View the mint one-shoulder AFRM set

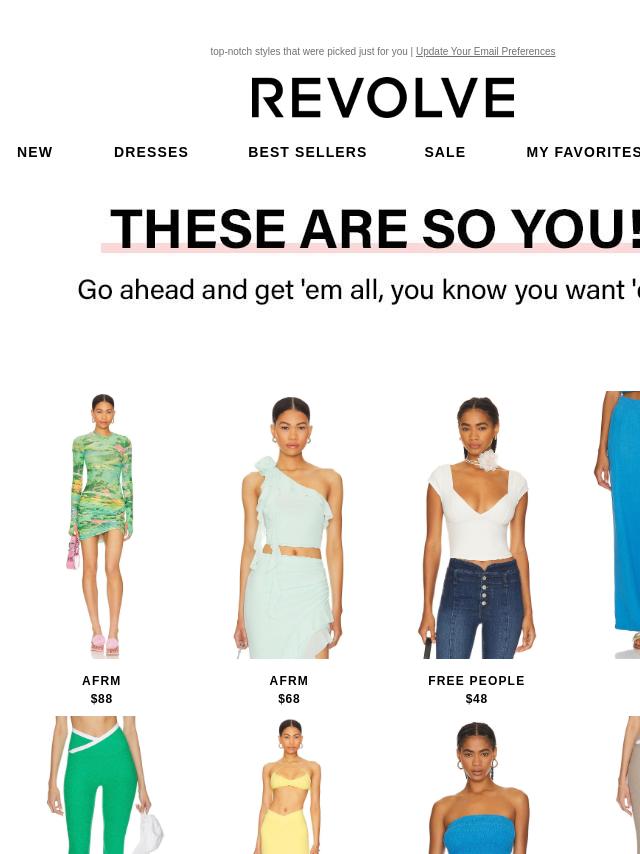point(289,525)
